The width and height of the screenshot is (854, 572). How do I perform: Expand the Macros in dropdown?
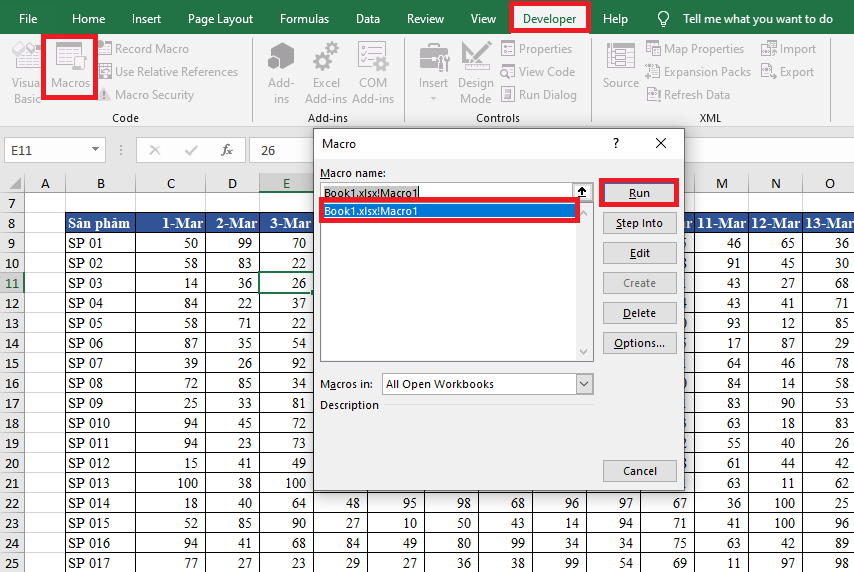pos(585,384)
